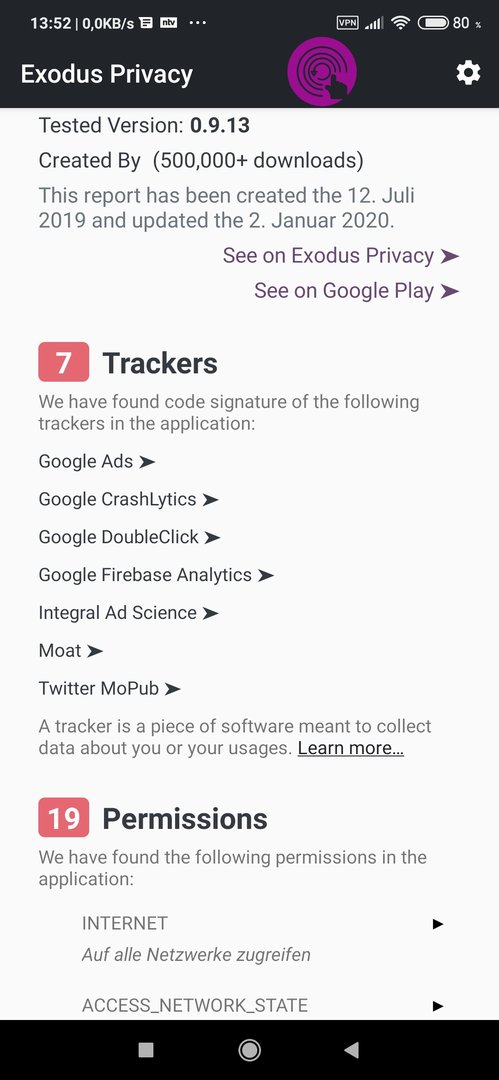The width and height of the screenshot is (499, 1080).
Task: Click the Learn more... link
Action: [x=351, y=748]
